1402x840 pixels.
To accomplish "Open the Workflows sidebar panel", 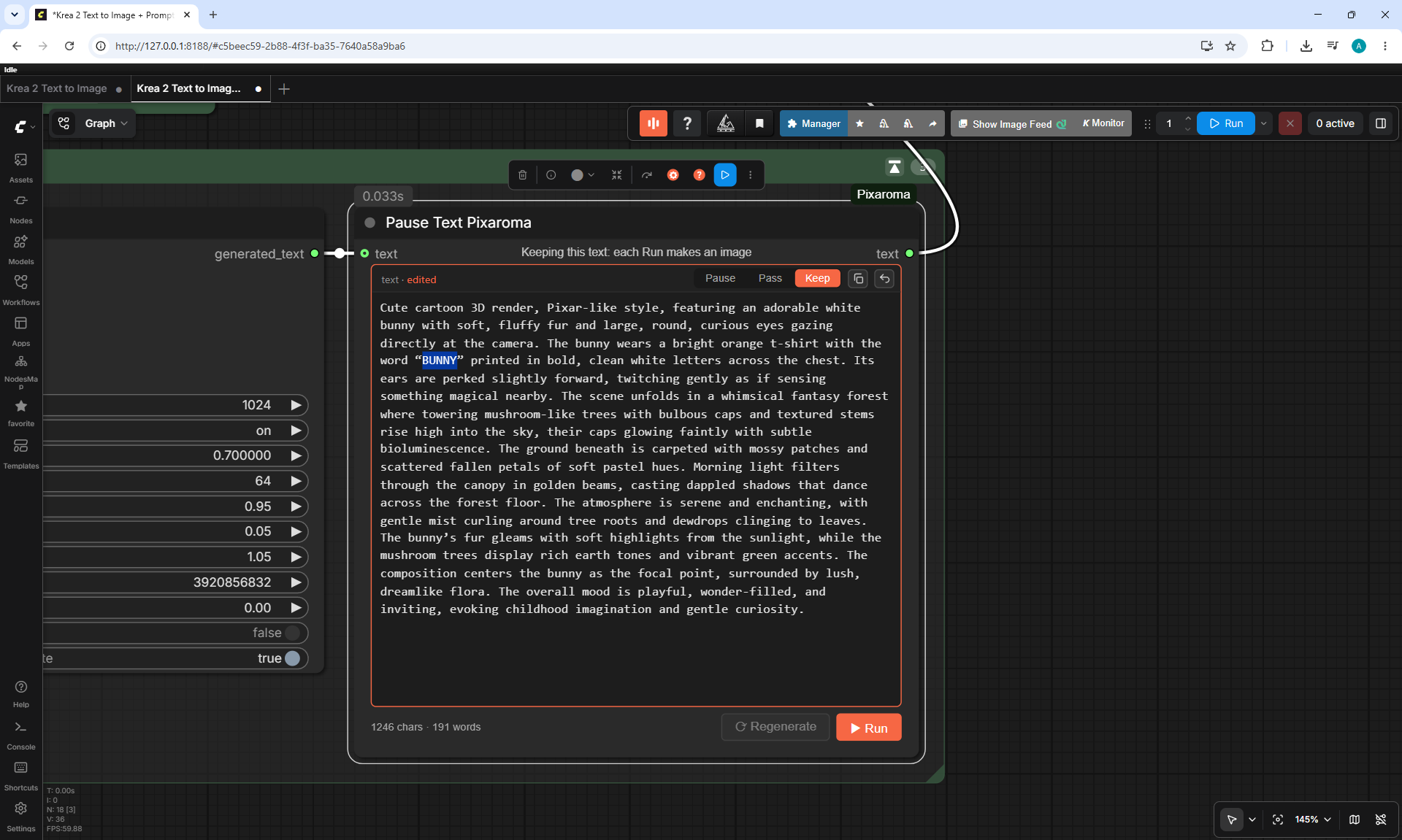I will [20, 290].
